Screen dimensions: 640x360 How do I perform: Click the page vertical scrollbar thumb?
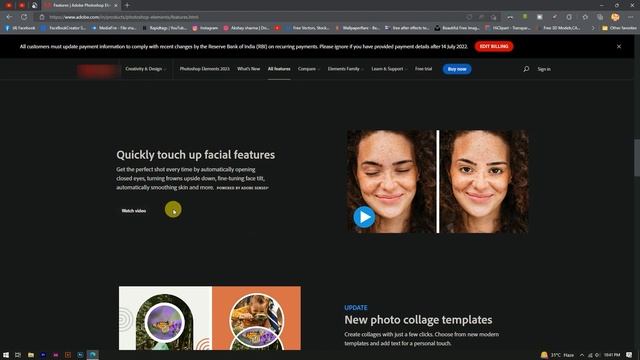636,158
